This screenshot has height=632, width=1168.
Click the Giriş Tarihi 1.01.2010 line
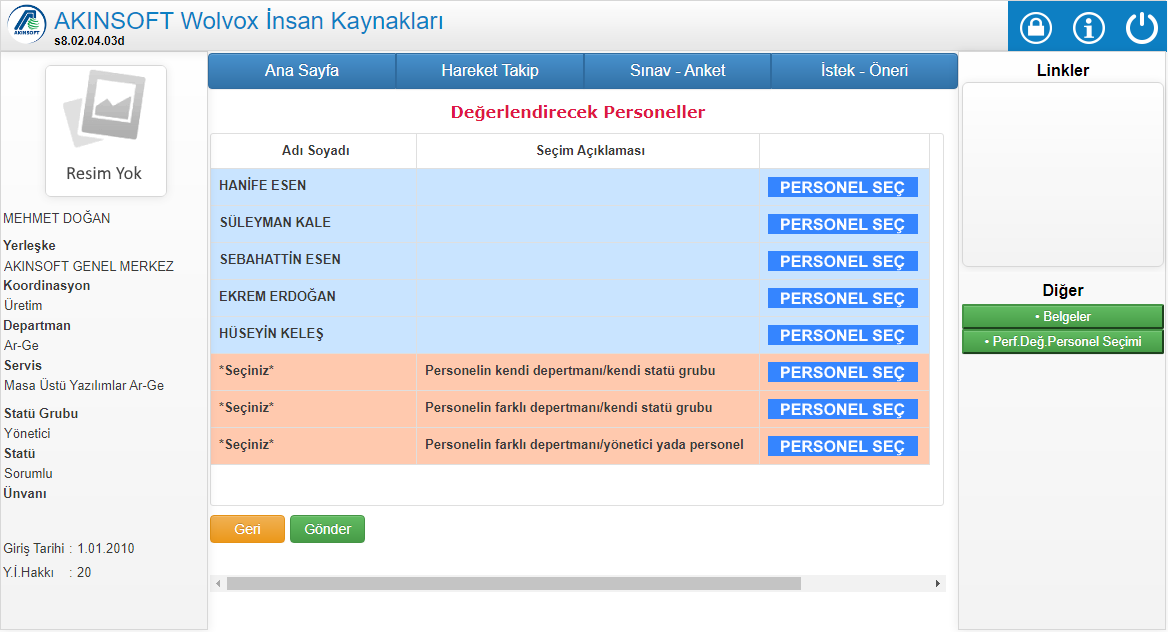[x=69, y=549]
